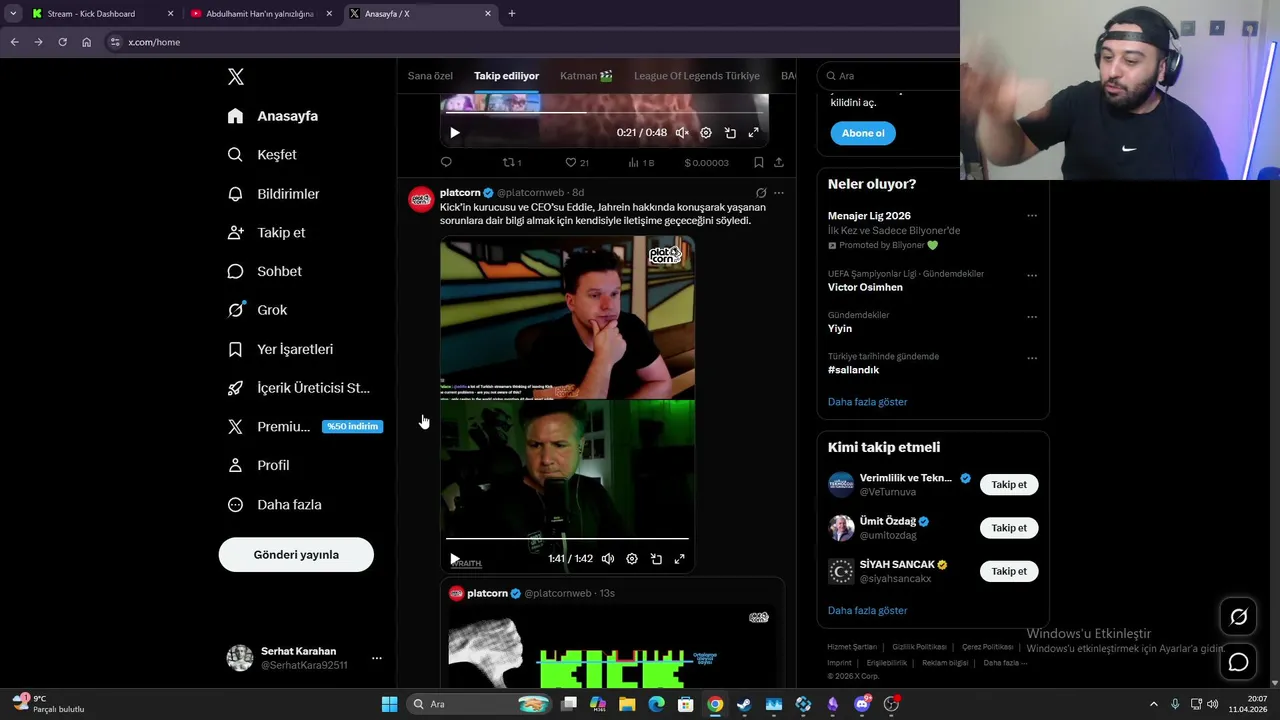Bookmark the first post
This screenshot has width=1280, height=720.
pyautogui.click(x=758, y=162)
